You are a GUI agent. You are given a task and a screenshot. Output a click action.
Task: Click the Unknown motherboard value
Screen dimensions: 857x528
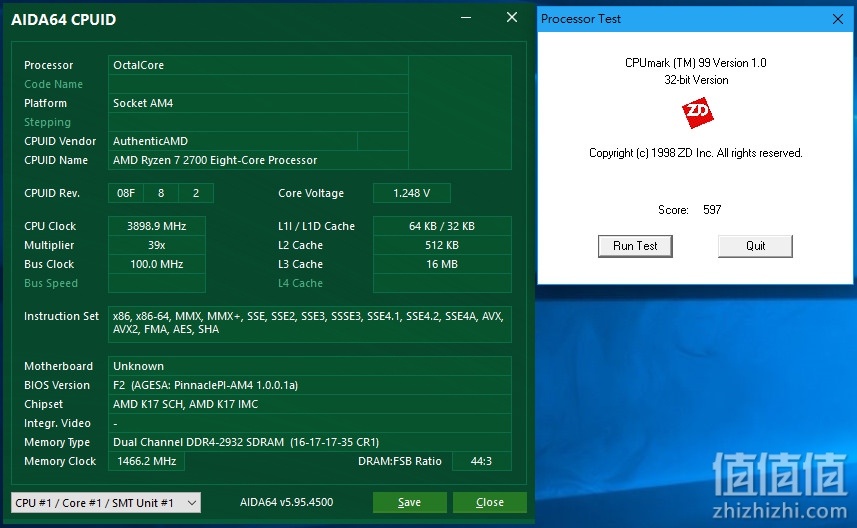click(309, 366)
